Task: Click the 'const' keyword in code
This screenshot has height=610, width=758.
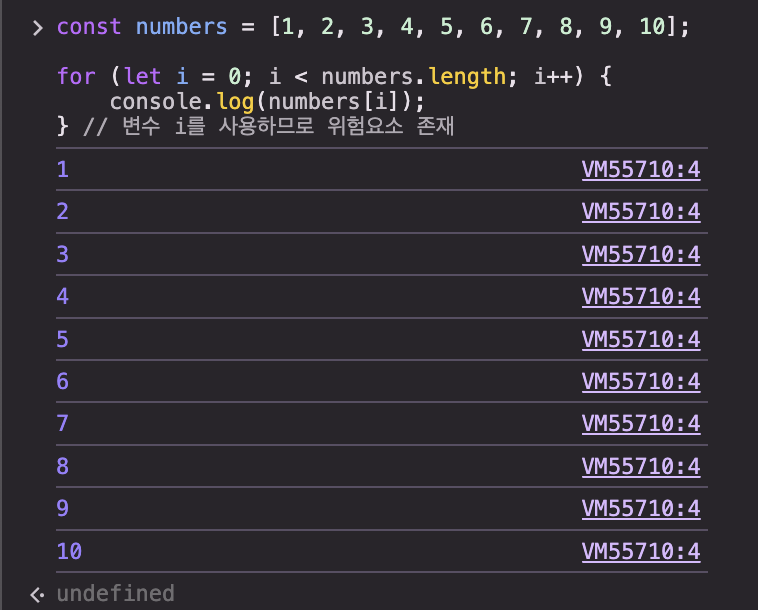Action: (89, 27)
